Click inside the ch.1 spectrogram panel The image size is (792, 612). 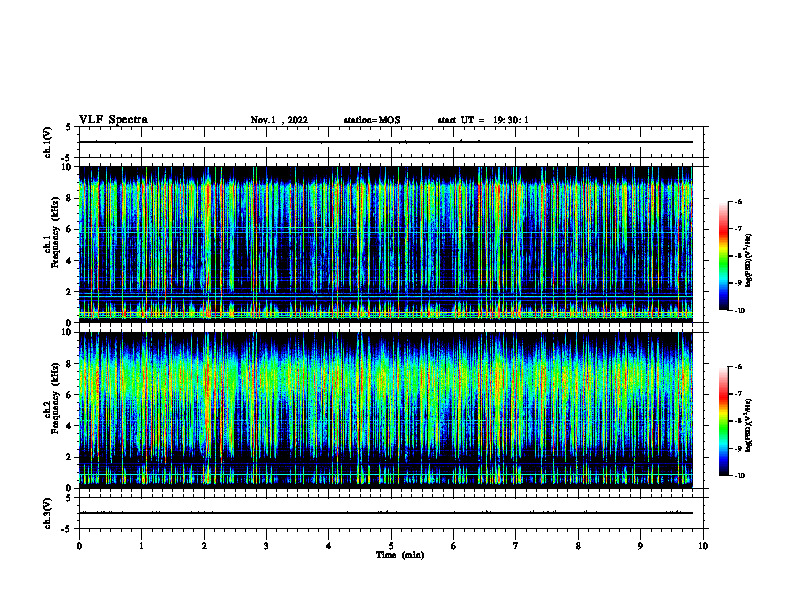tap(386, 244)
